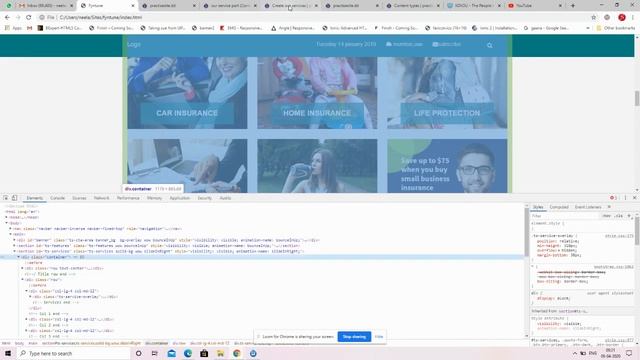
Task: Switch to the Network panel tab
Action: point(101,198)
